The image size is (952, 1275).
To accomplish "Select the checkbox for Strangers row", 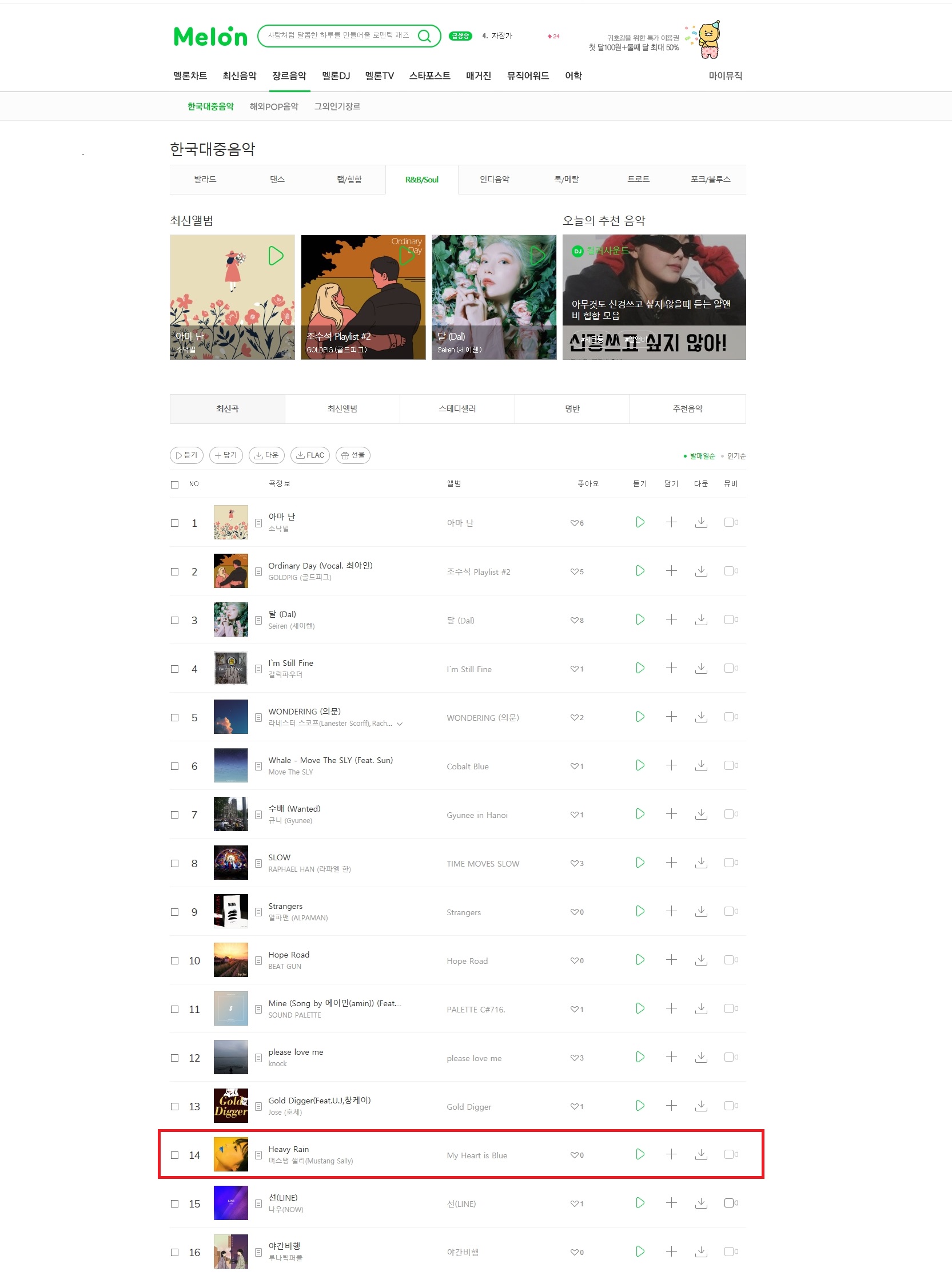I will 174,912.
